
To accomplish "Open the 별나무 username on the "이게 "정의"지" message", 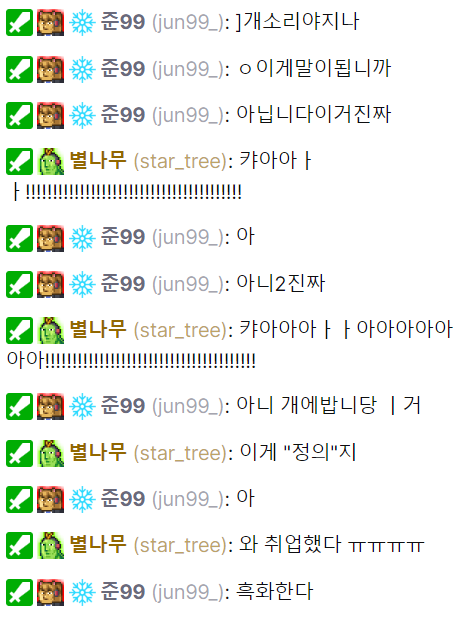I will click(98, 452).
